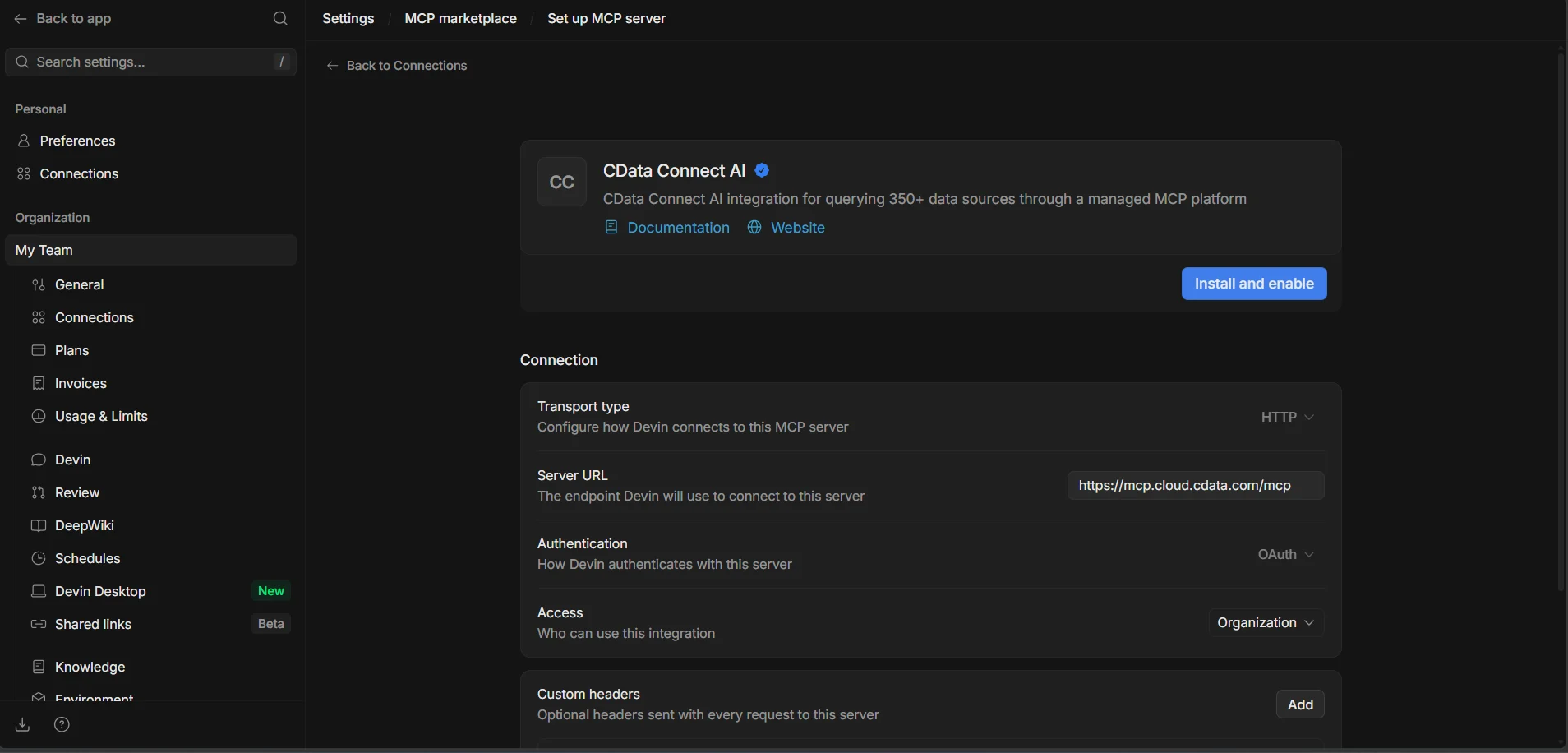
Task: Open the Organization access dropdown
Action: [x=1266, y=622]
